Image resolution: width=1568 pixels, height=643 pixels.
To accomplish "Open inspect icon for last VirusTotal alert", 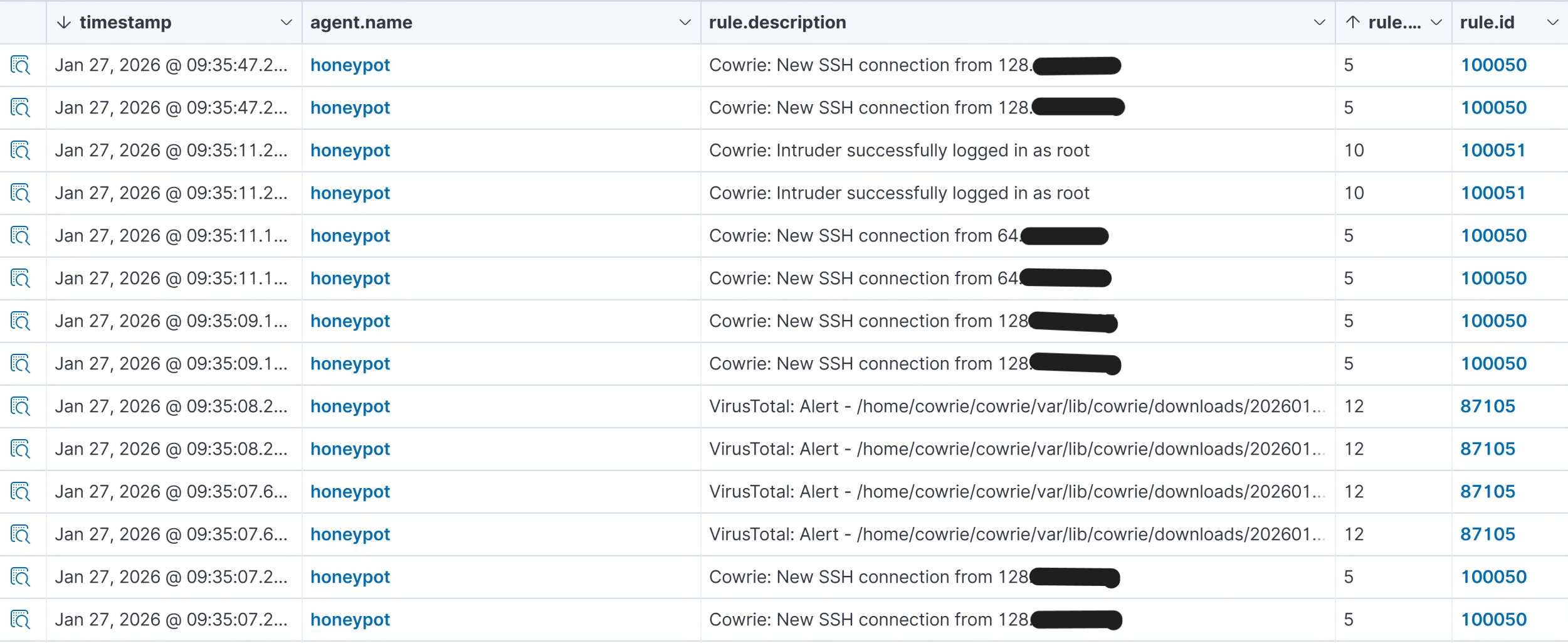I will pos(20,534).
